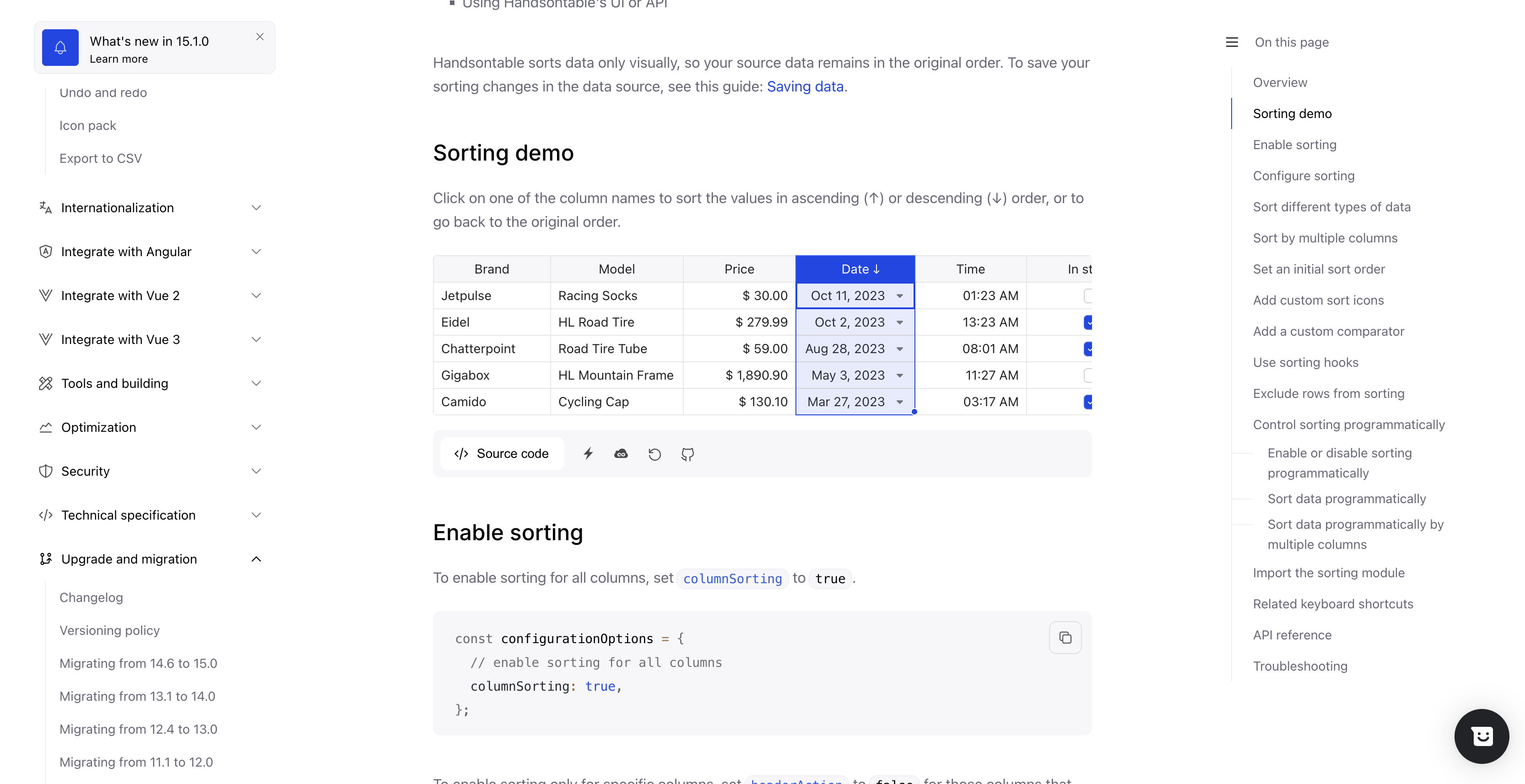Follow the Saving data link
This screenshot has width=1525, height=784.
coord(805,86)
